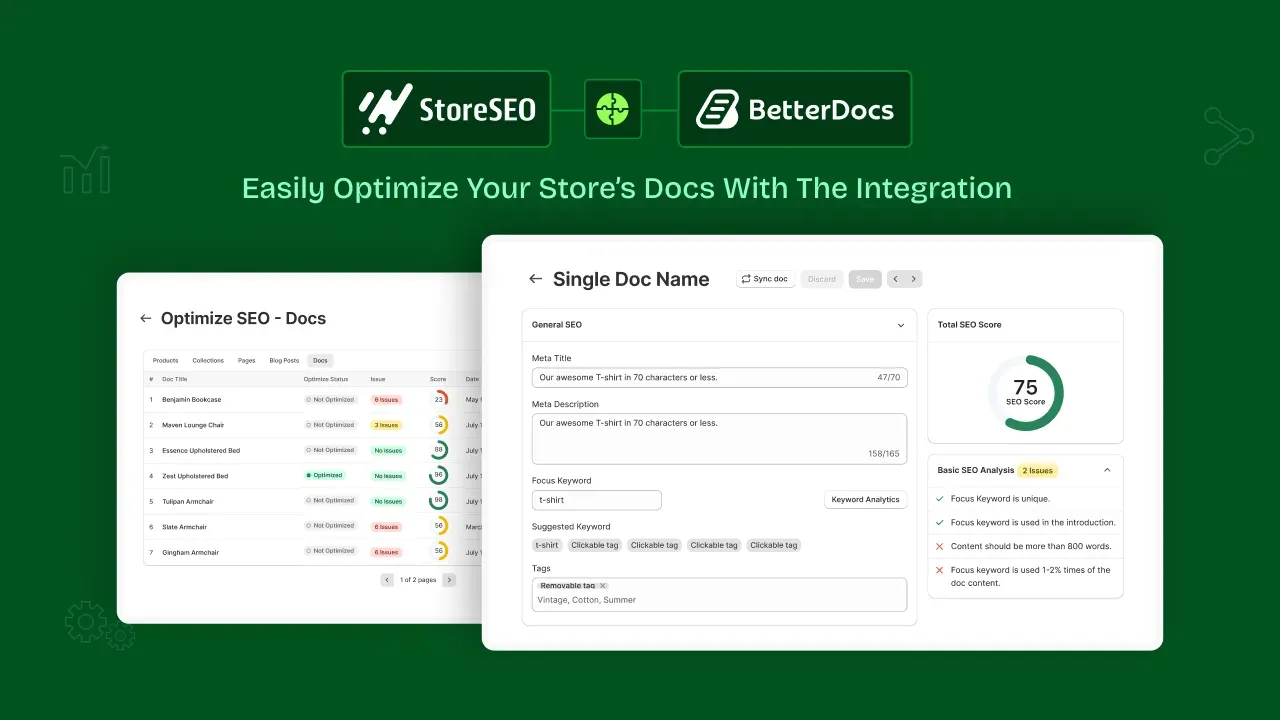Switch to the Collections tab

tap(208, 360)
